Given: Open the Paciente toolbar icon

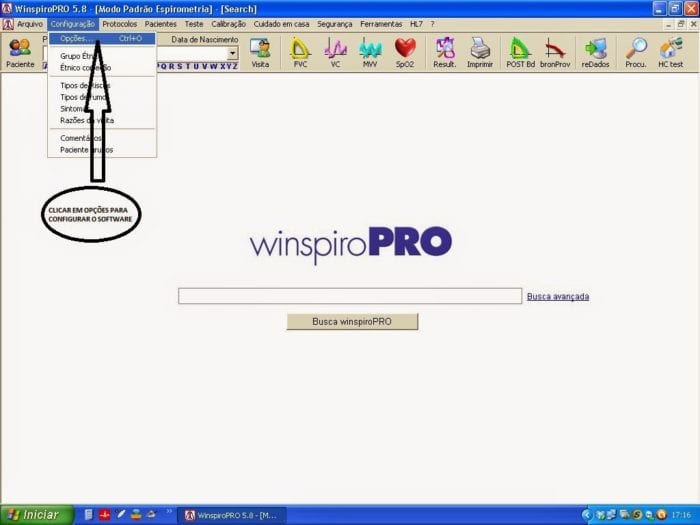Looking at the screenshot, I should (x=20, y=53).
